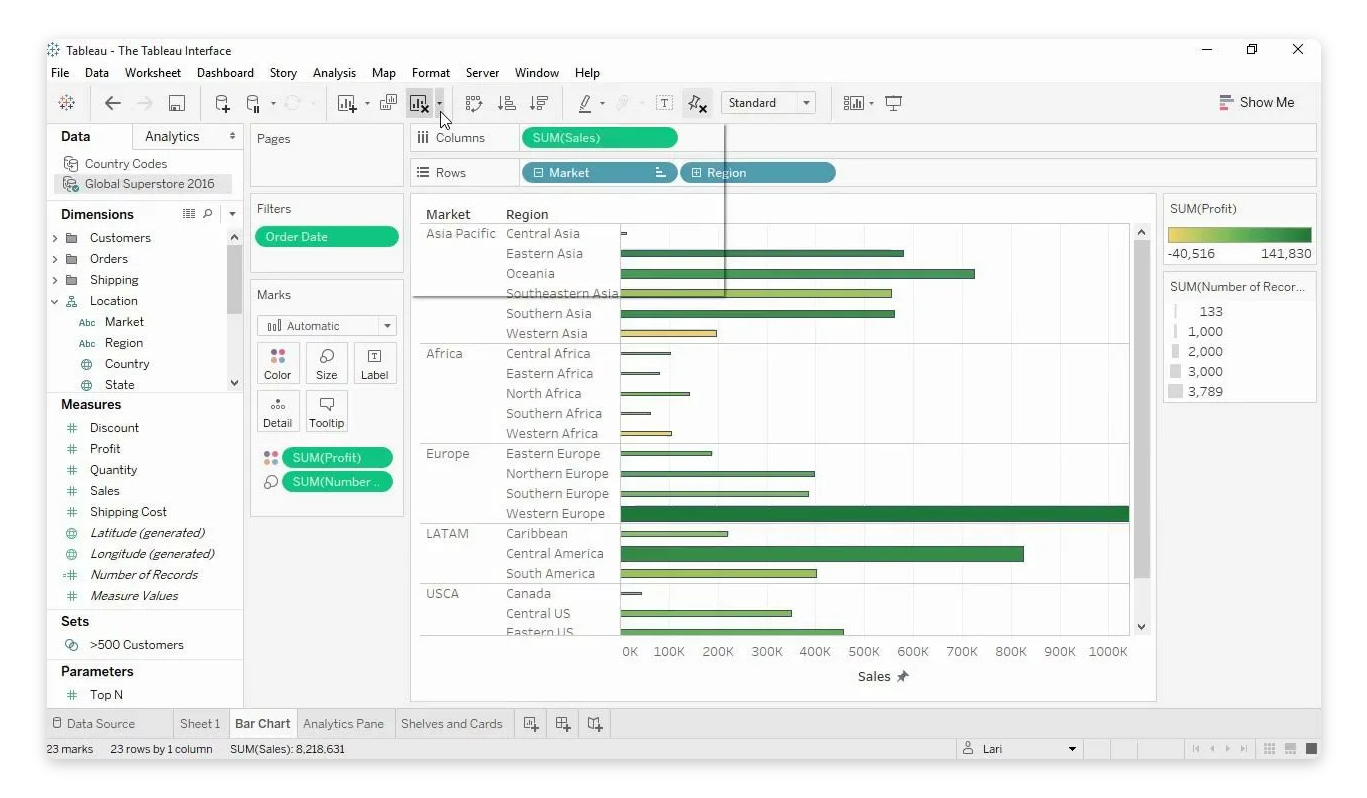The image size is (1367, 798).
Task: Click the Market pill on Rows
Action: tap(599, 173)
